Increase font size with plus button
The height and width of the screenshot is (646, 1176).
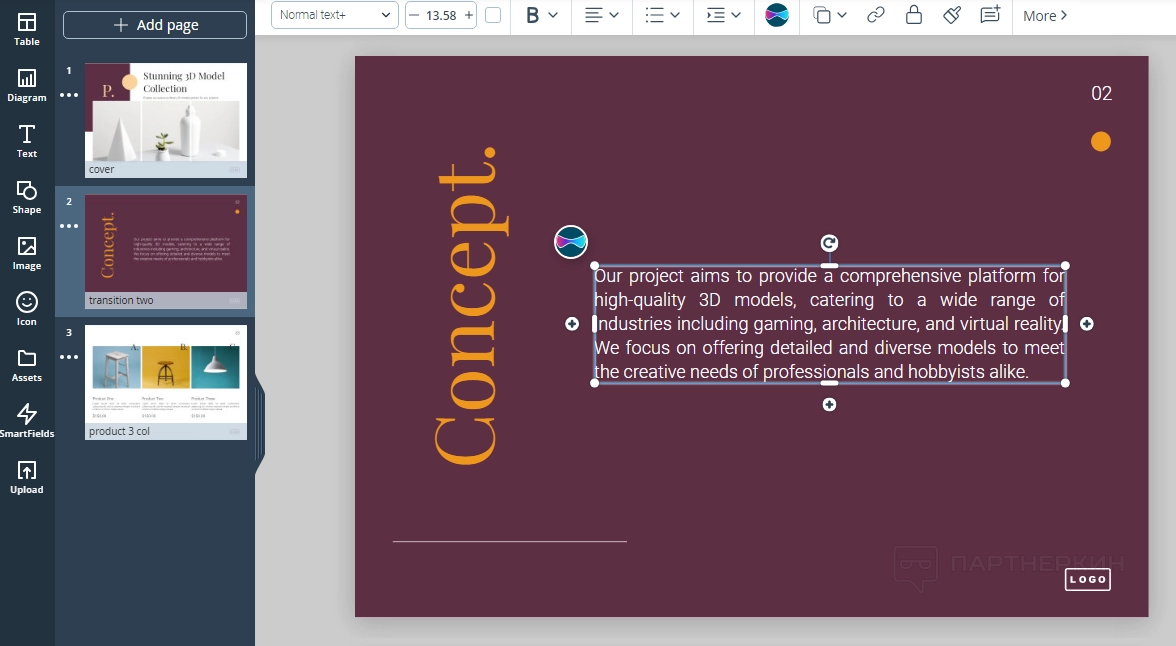tap(469, 15)
